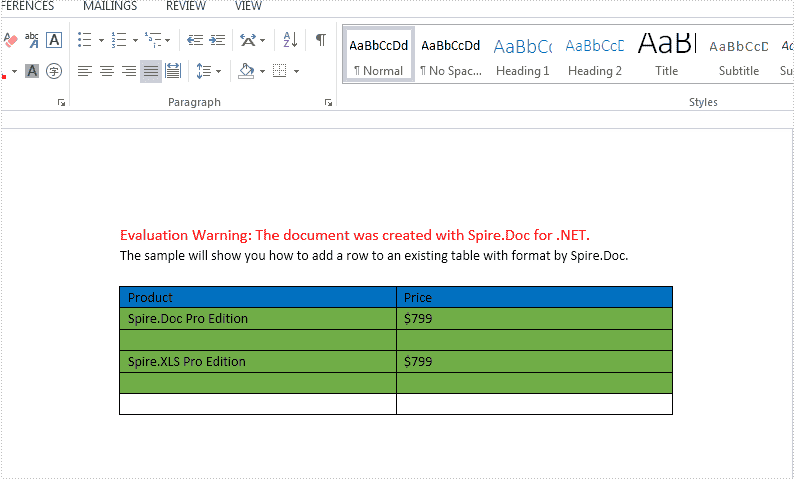Viewport: 794px width, 479px height.
Task: Click the Spire.XLS Pro Edition cell
Action: pos(258,362)
